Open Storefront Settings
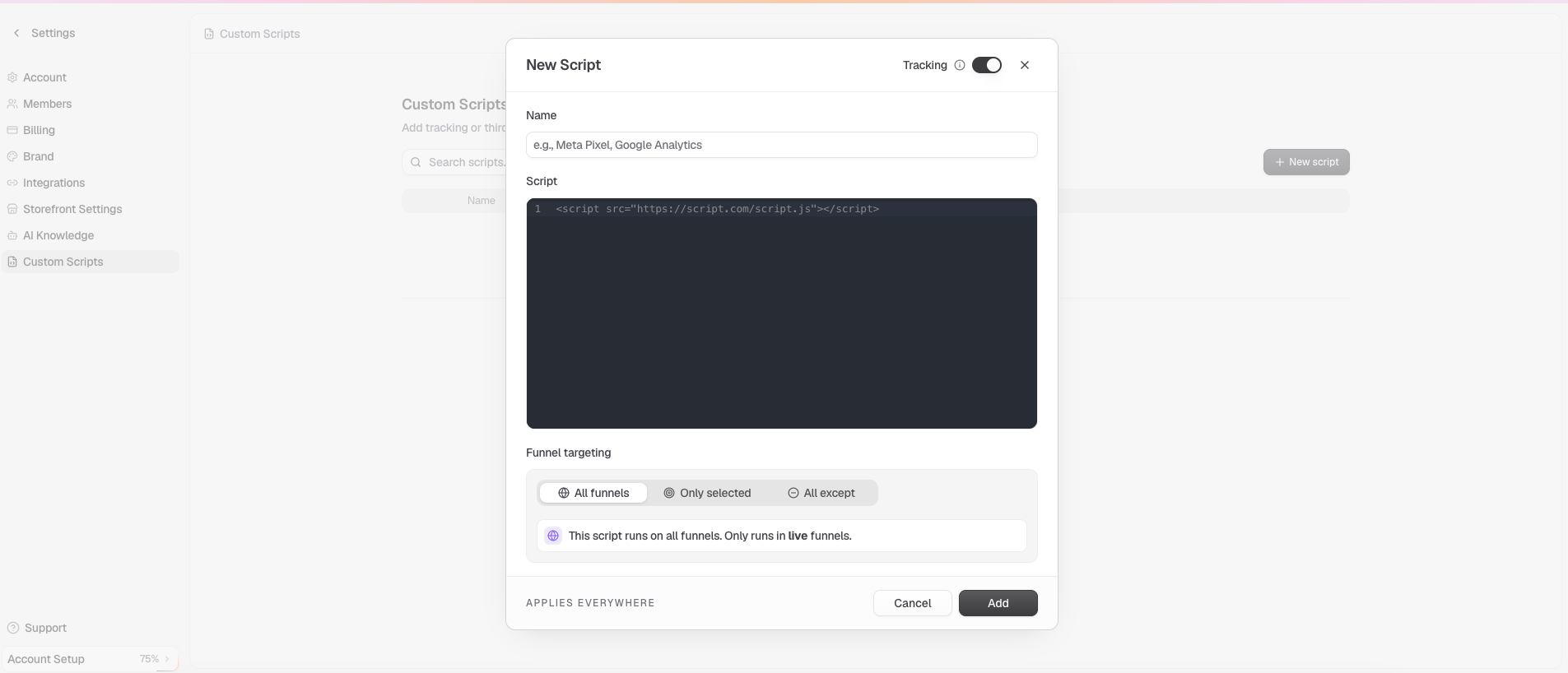The image size is (1568, 673). tap(91, 209)
